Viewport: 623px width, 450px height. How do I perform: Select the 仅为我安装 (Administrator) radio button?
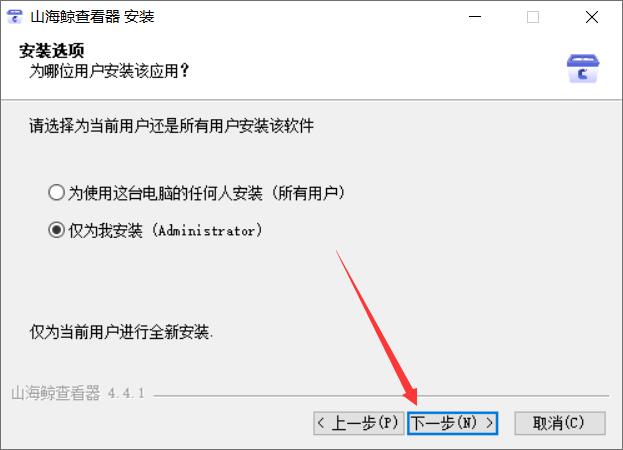pyautogui.click(x=56, y=230)
